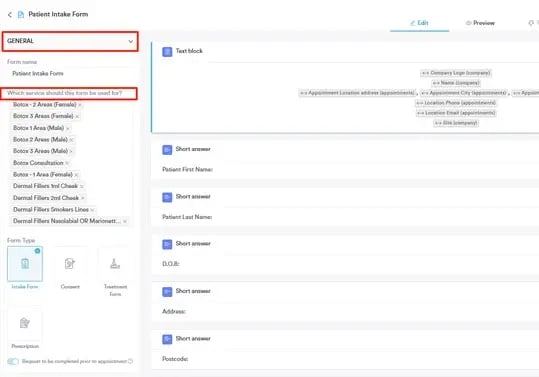Screen dimensions: 539x377
Task: Switch to the Edit tab
Action: coord(419,23)
